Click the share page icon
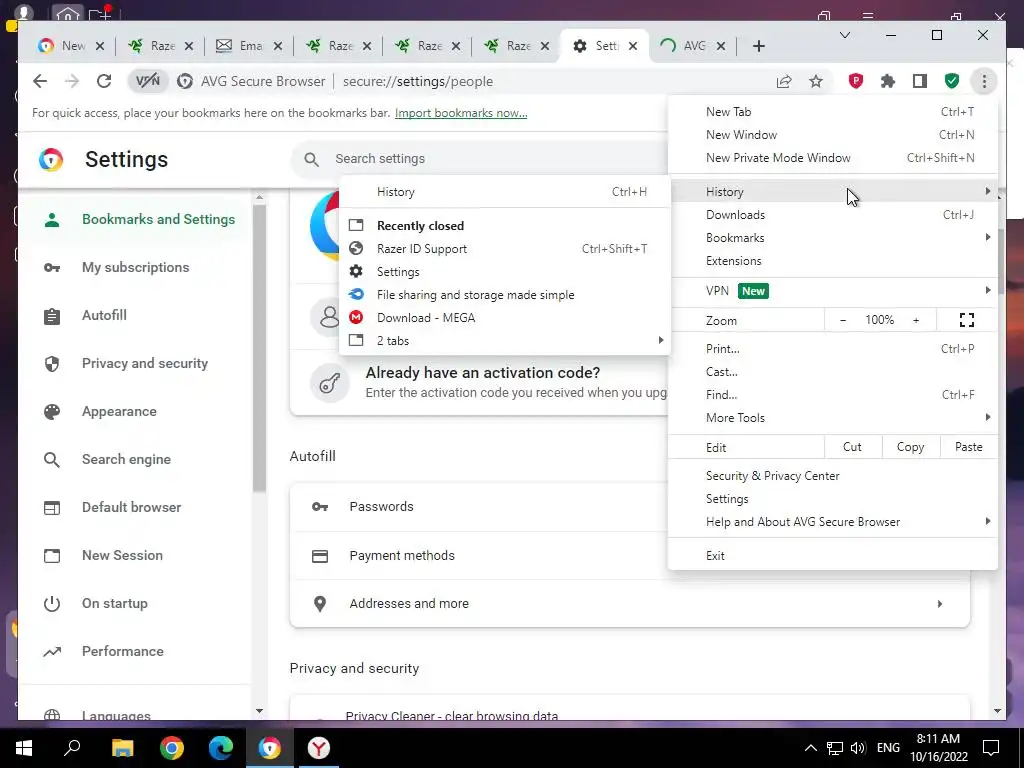The image size is (1024, 768). coord(784,81)
